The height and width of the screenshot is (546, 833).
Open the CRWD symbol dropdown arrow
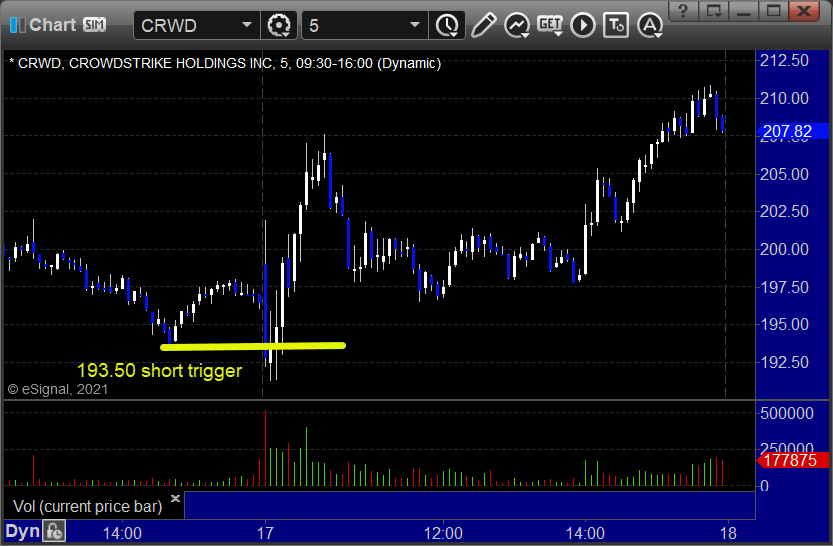(x=246, y=25)
